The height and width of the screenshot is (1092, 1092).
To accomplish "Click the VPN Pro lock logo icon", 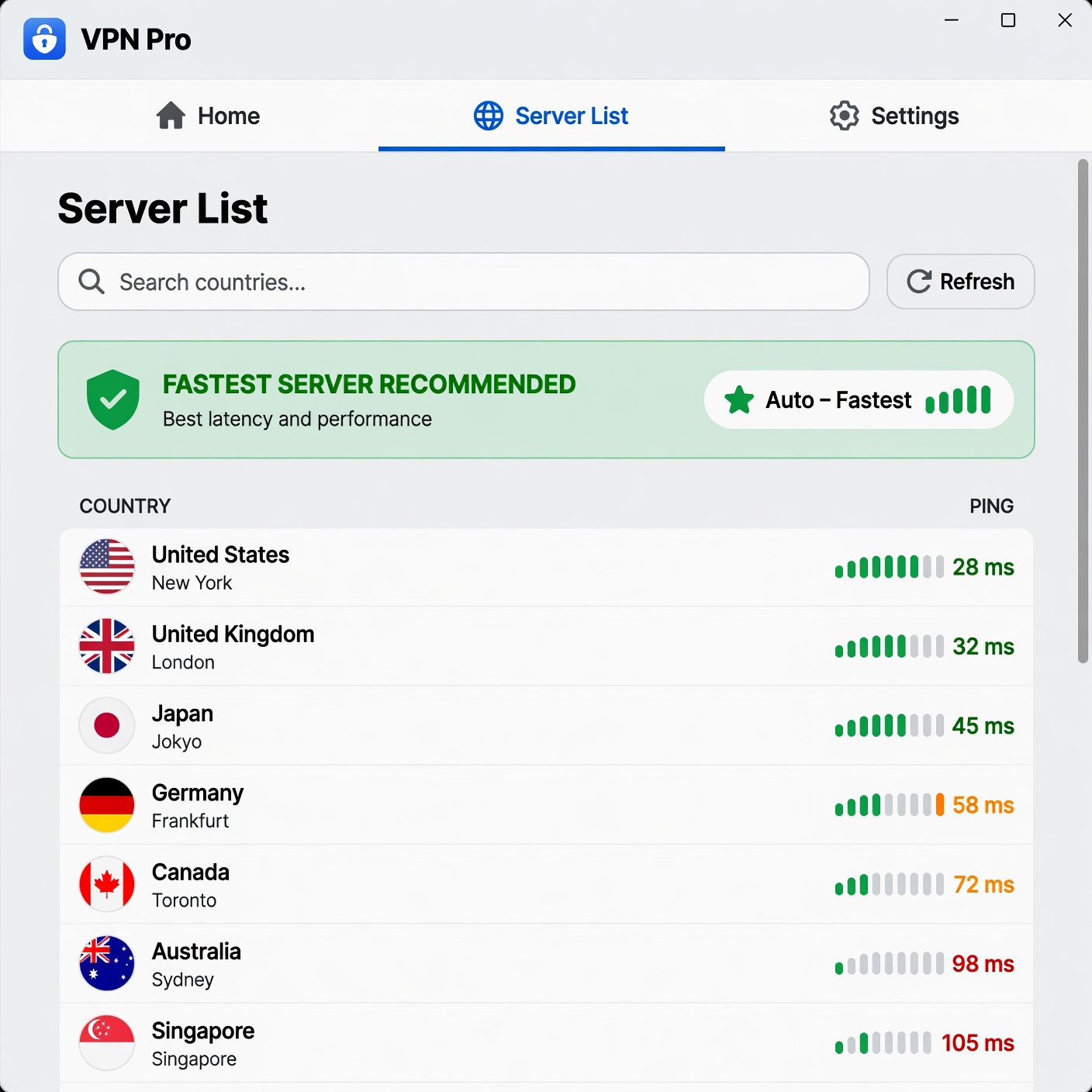I will click(44, 39).
